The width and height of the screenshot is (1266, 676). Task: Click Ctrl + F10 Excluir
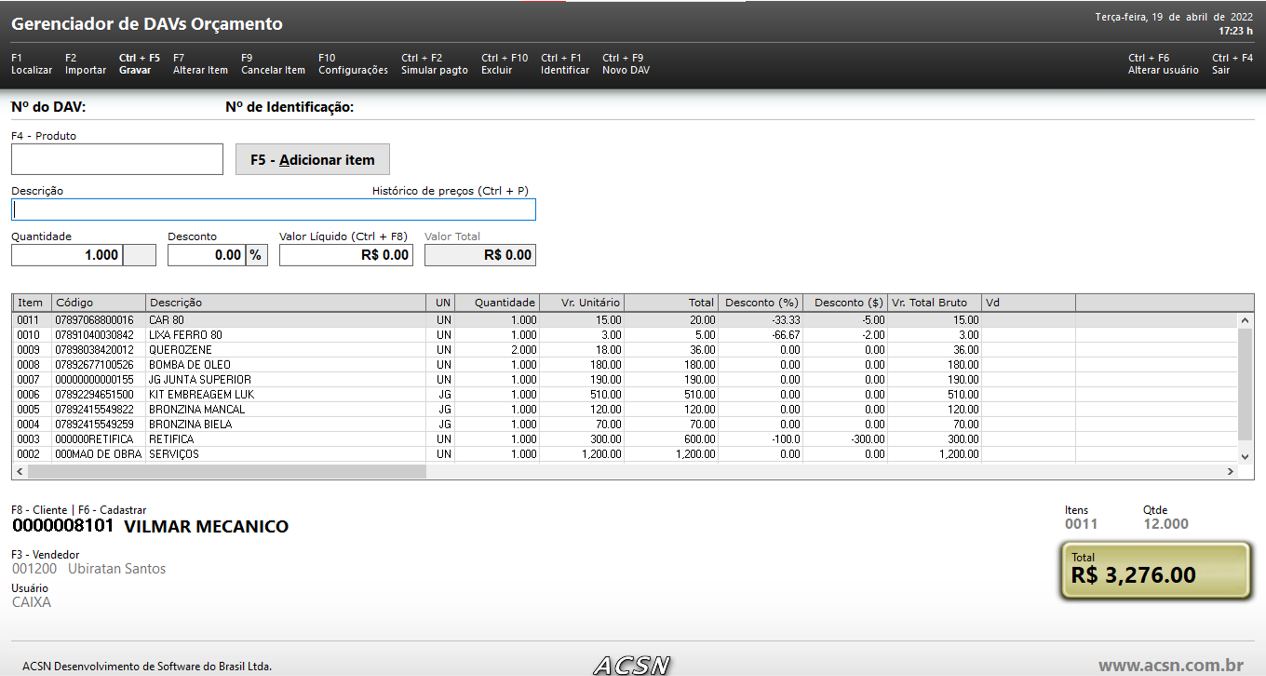[504, 64]
